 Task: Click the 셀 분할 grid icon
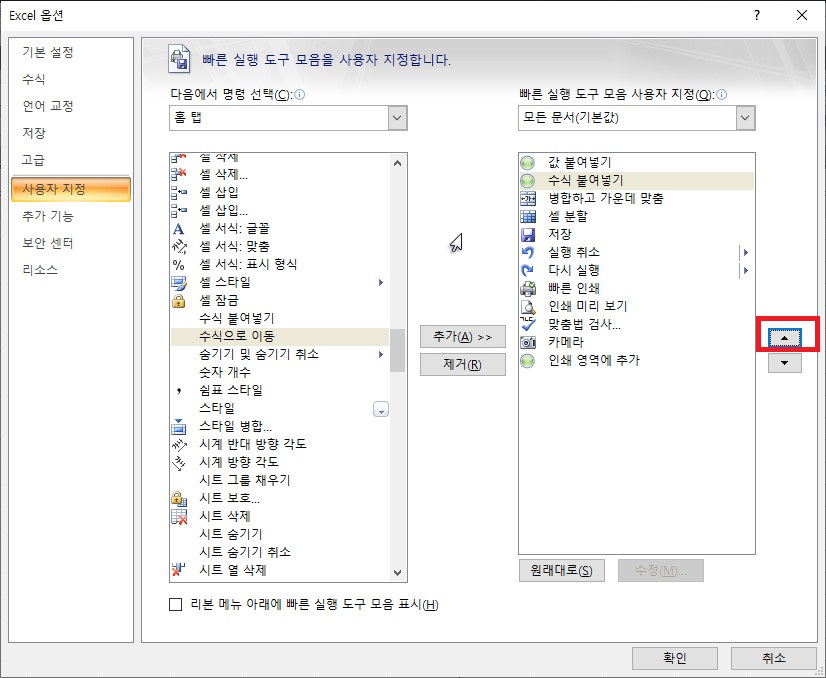point(528,217)
